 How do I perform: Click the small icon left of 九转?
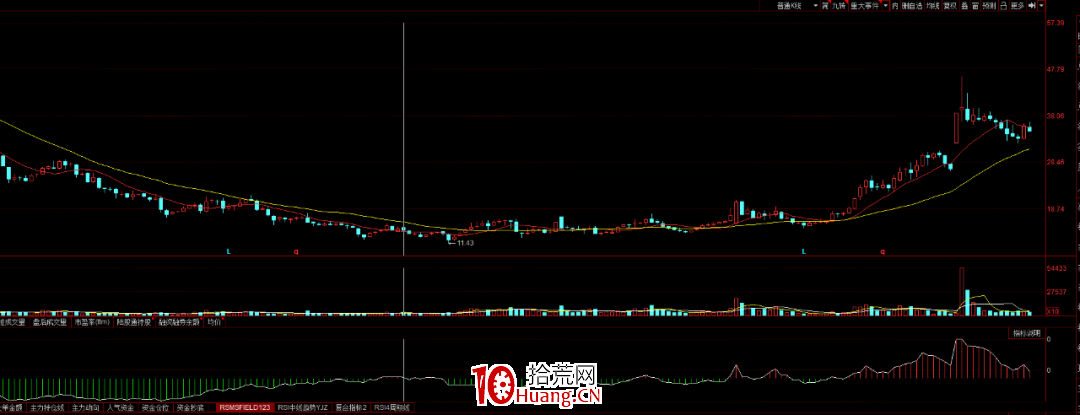pos(825,6)
